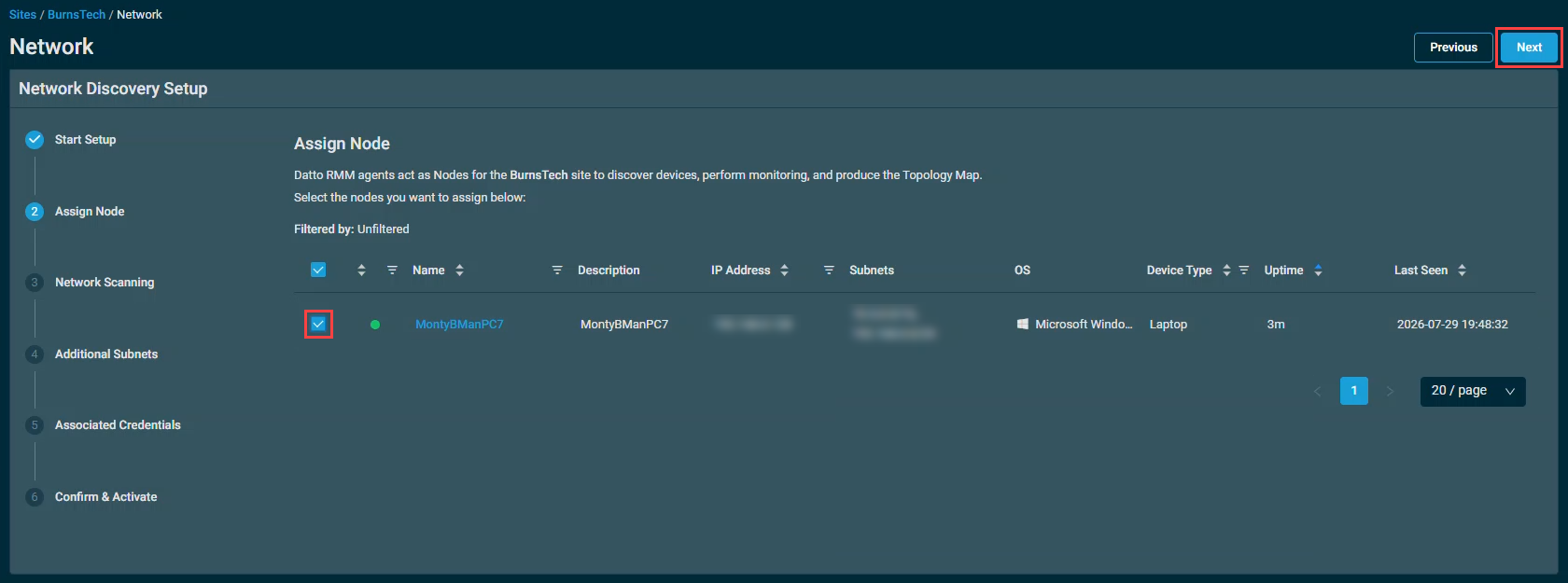Screen dimensions: 1568x583
Task: Click the Next button
Action: pos(1529,48)
